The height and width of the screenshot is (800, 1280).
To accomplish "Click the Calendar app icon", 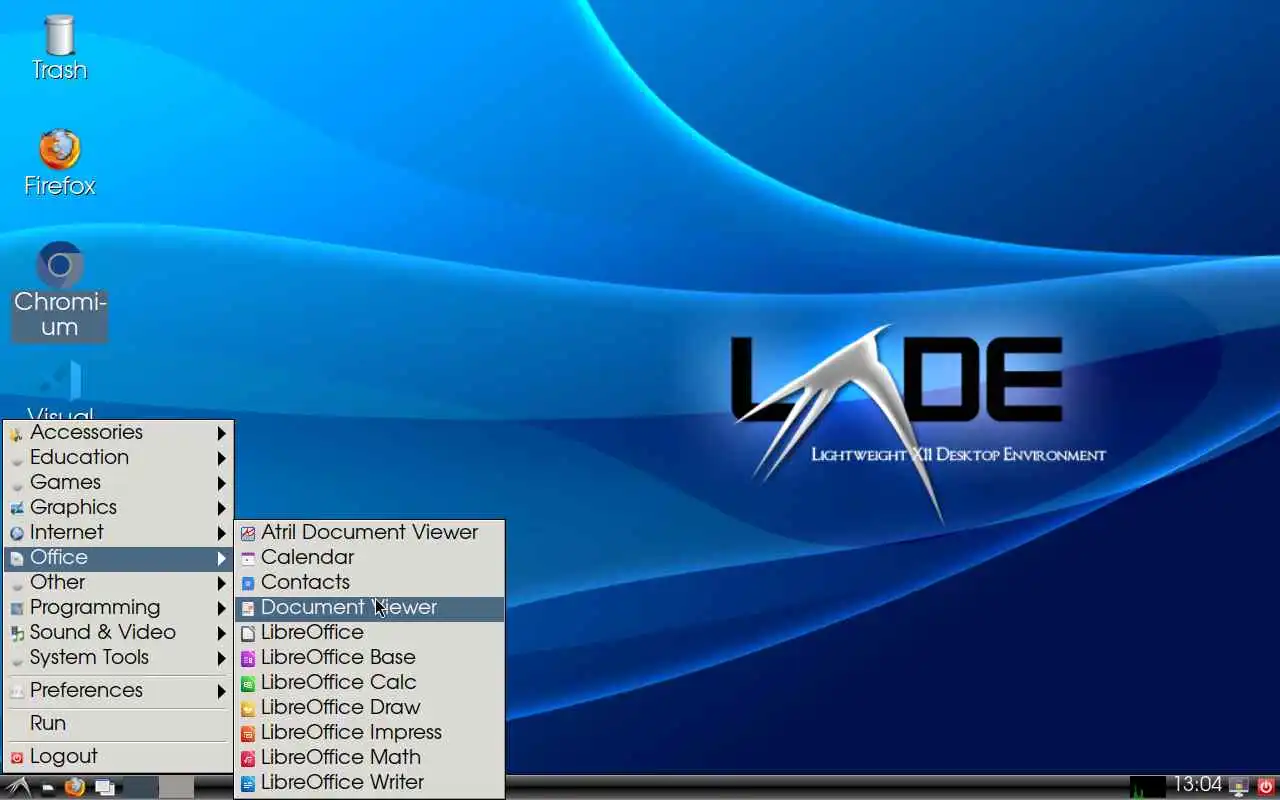I will (x=248, y=558).
